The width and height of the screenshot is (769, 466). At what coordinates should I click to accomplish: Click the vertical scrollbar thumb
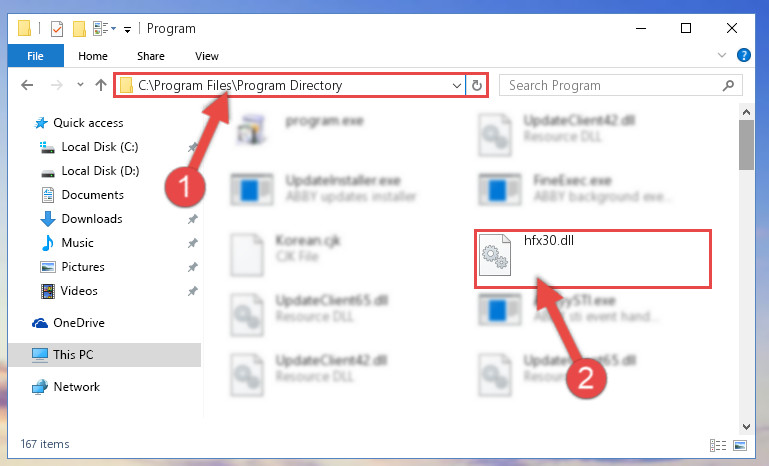[x=746, y=145]
